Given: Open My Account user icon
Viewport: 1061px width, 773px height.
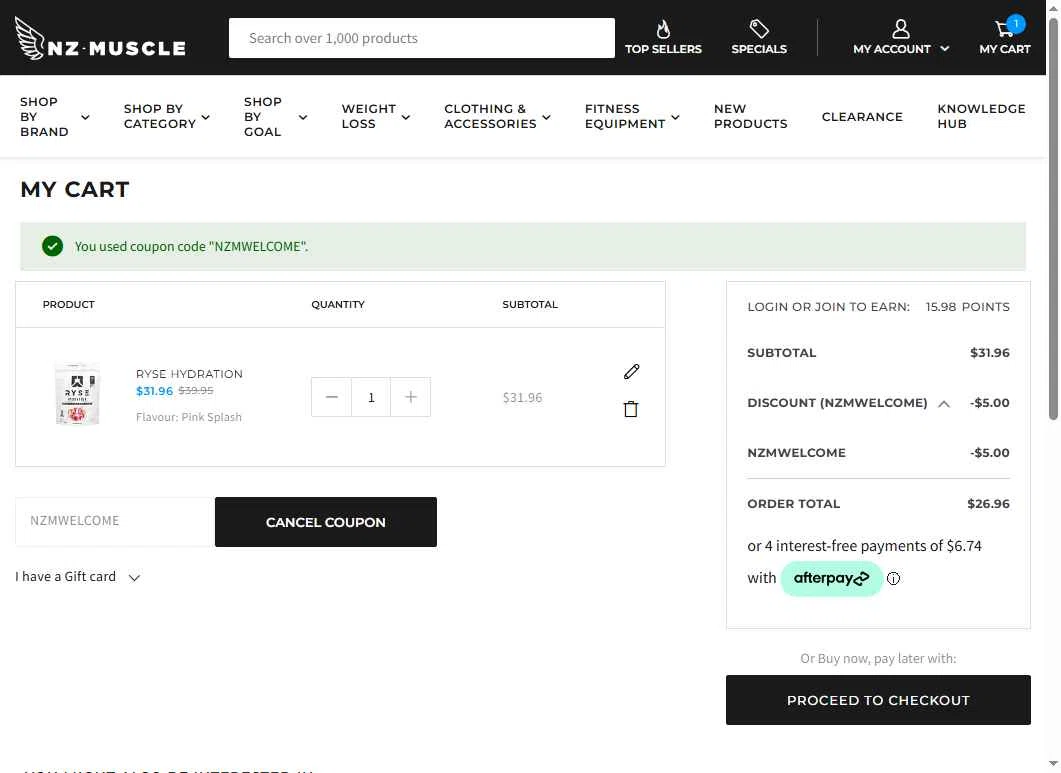Looking at the screenshot, I should (901, 29).
